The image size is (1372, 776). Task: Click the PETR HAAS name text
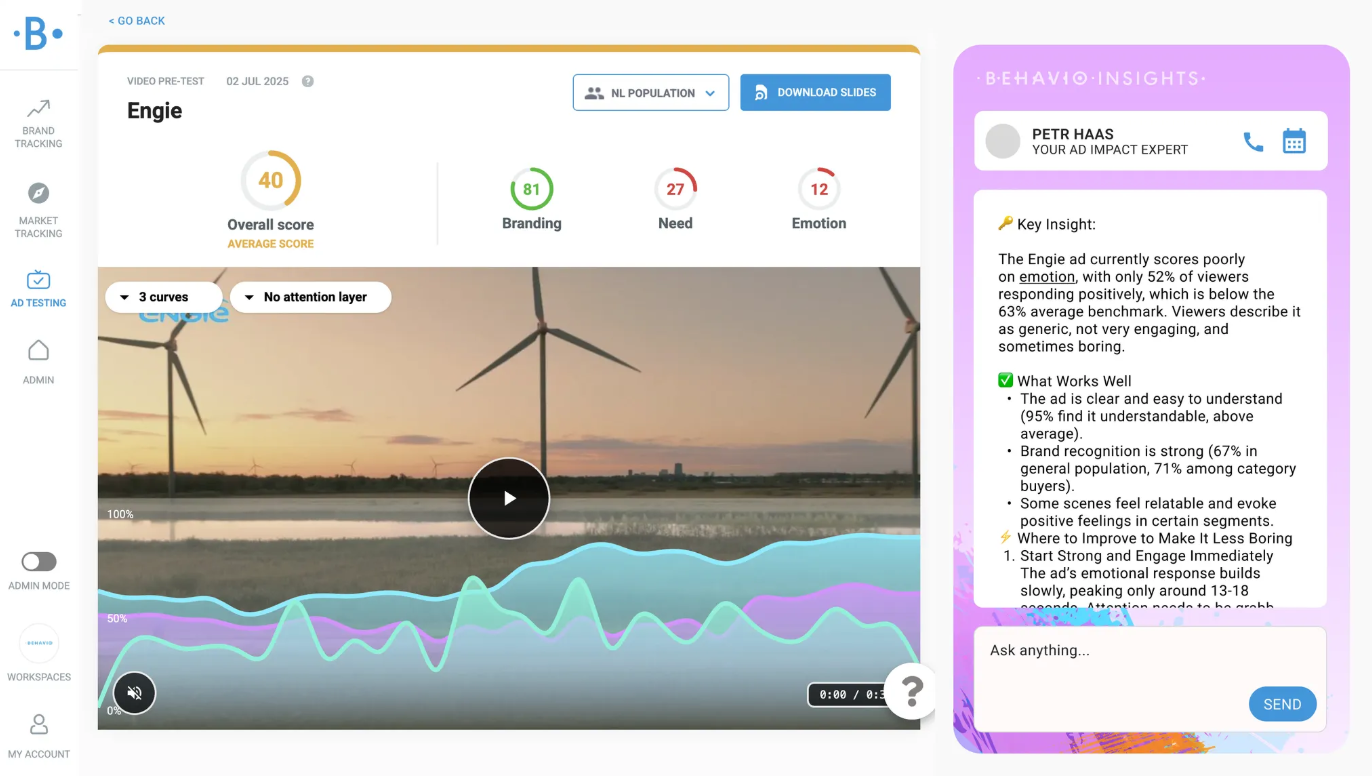pyautogui.click(x=1073, y=134)
